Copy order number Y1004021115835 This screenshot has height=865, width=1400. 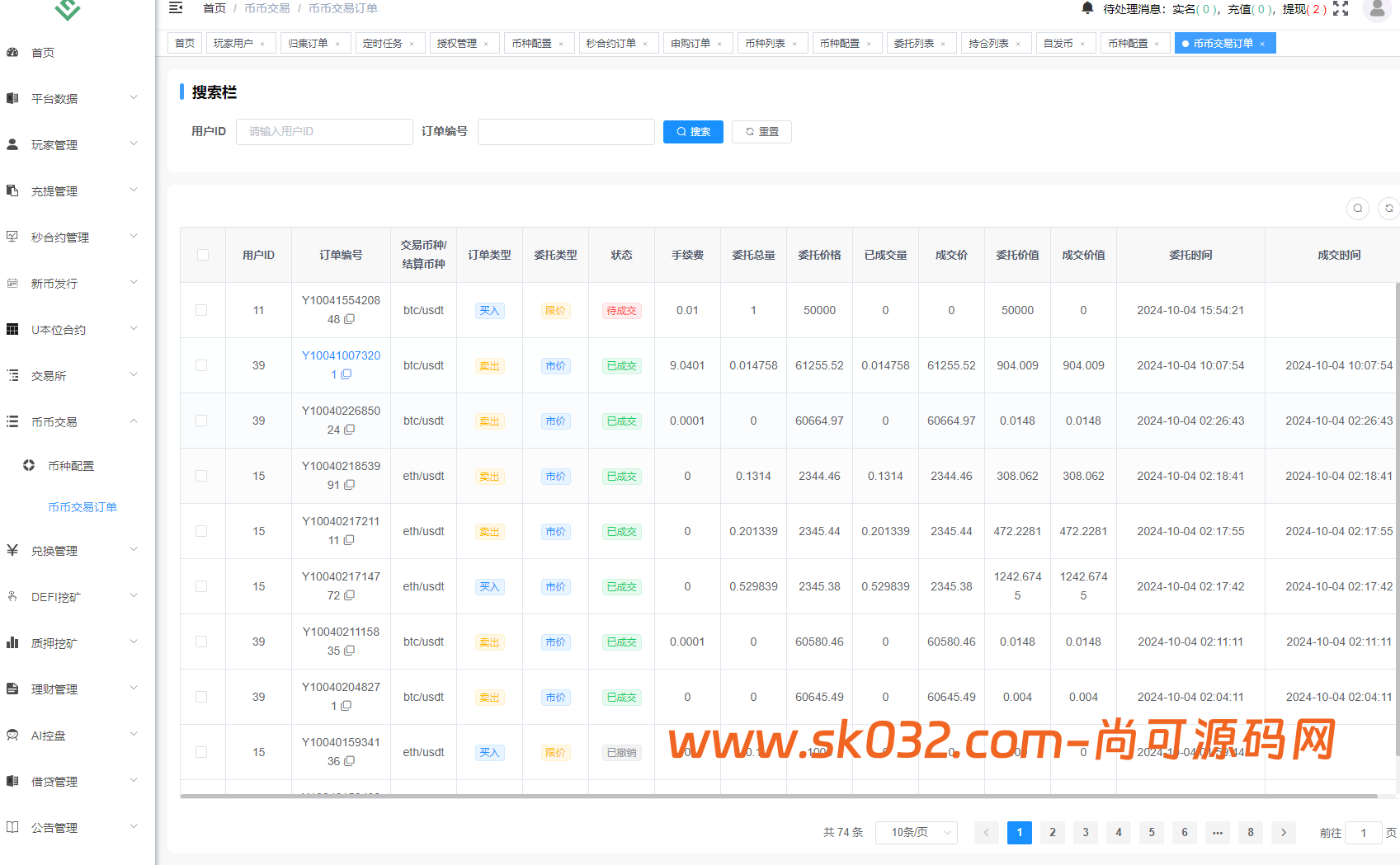(x=350, y=651)
